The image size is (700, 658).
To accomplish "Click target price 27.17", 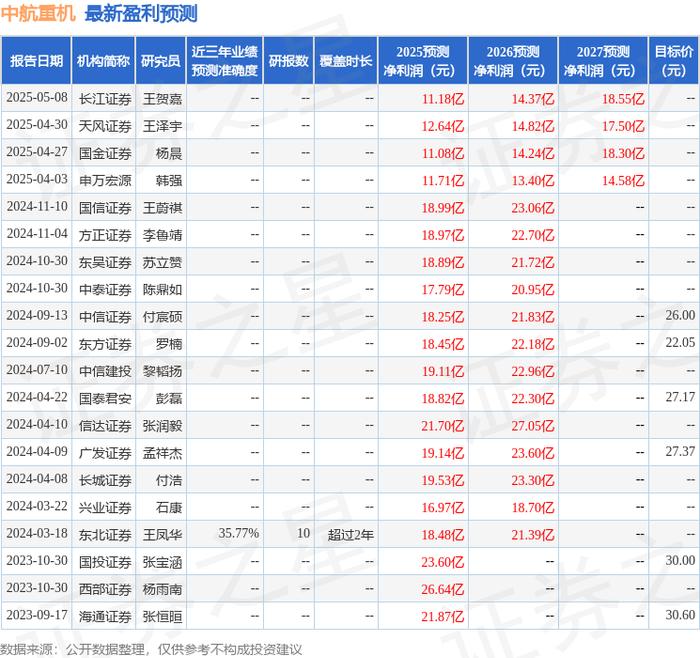I will pyautogui.click(x=680, y=397).
